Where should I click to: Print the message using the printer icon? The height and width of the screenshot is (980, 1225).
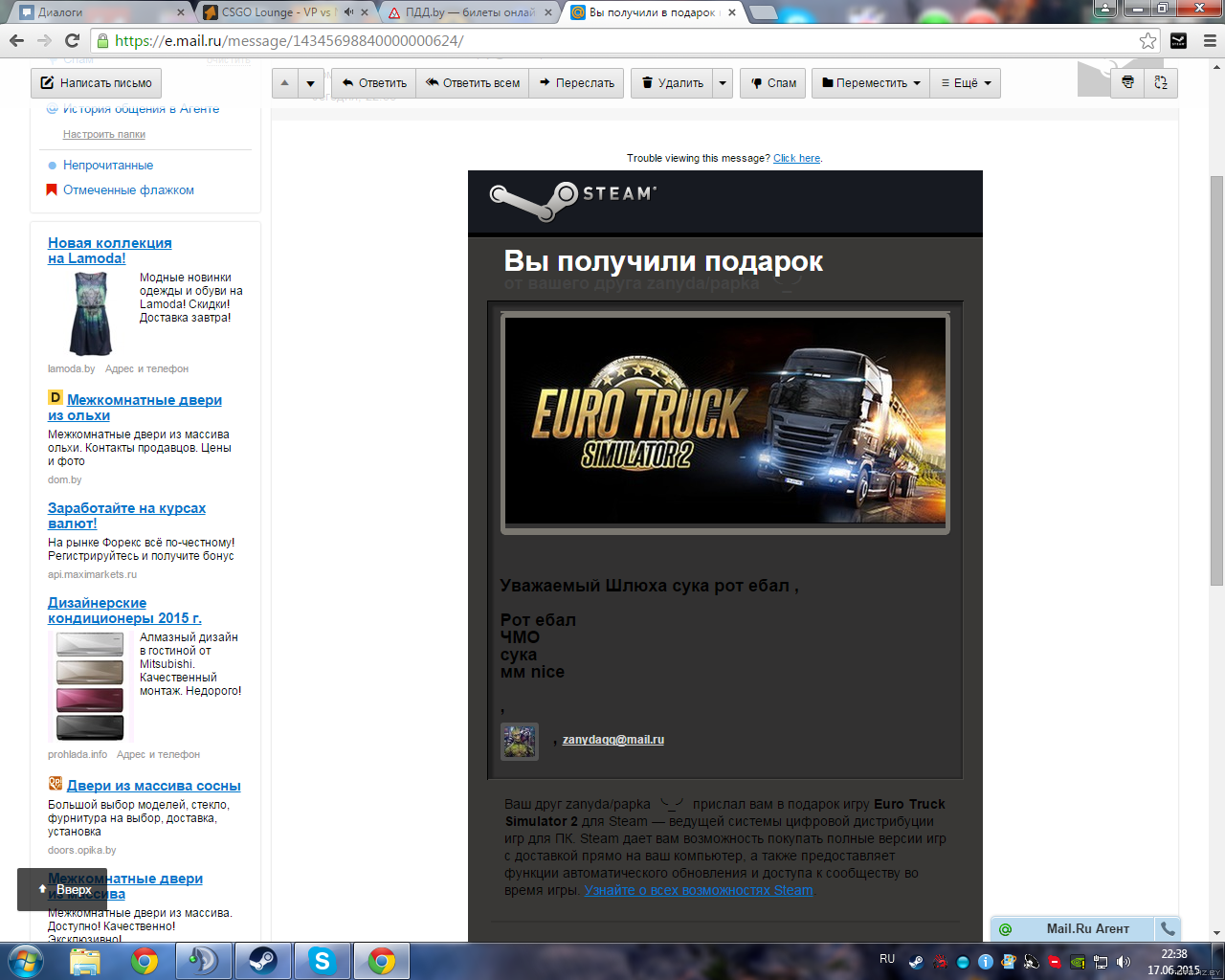pos(1127,82)
